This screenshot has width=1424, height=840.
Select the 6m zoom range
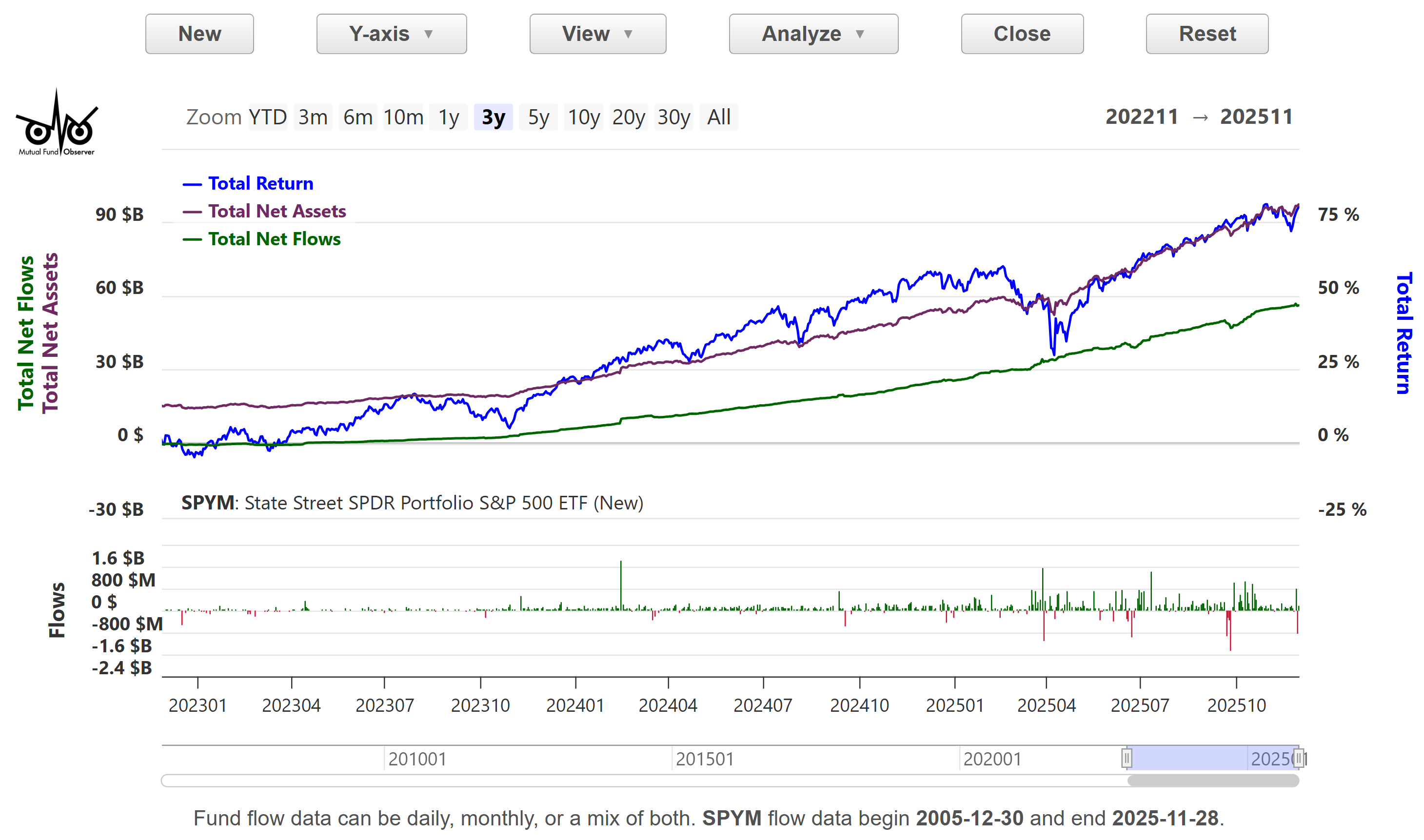358,117
